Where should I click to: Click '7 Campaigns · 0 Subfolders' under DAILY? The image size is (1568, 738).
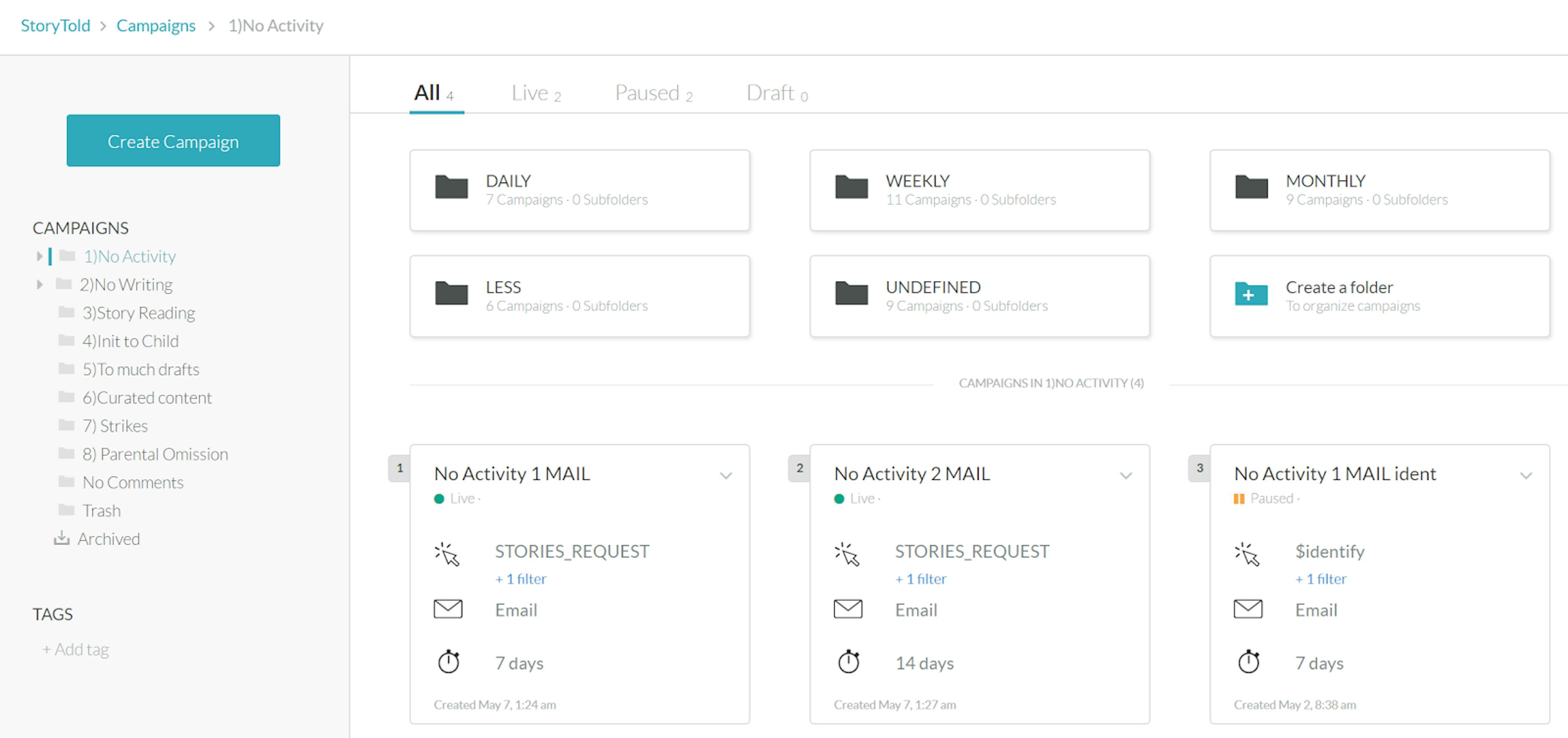tap(567, 200)
